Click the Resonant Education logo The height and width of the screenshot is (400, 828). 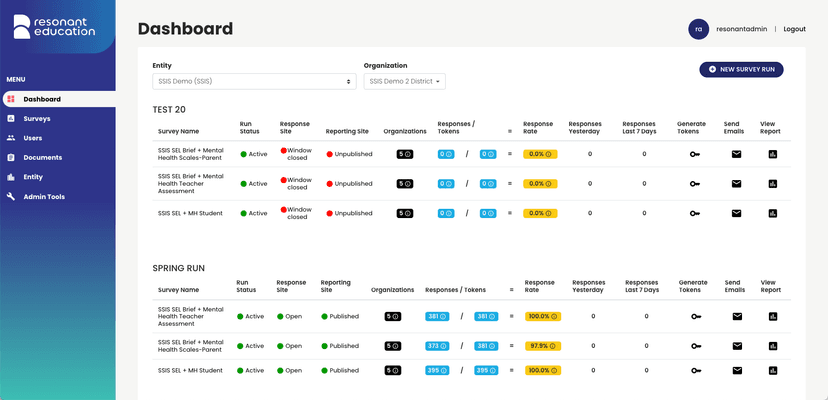(x=54, y=26)
